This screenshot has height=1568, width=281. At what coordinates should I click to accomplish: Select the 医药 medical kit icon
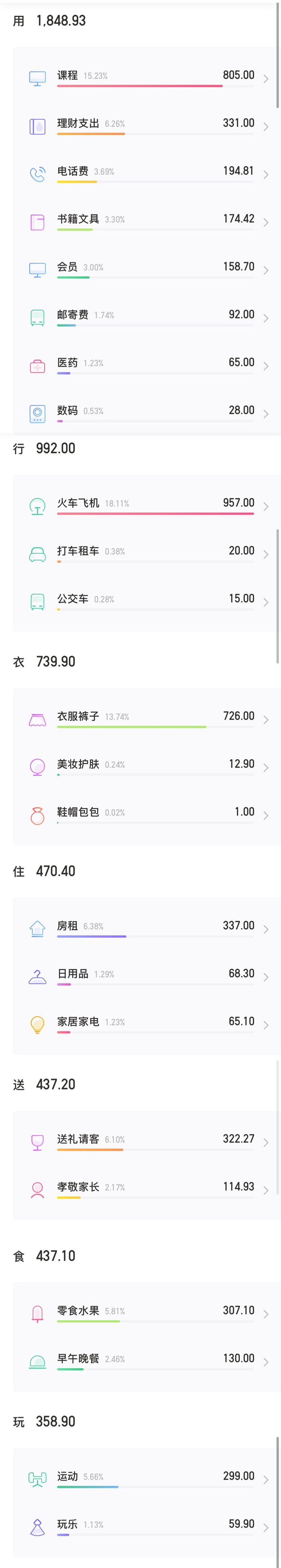click(x=37, y=366)
